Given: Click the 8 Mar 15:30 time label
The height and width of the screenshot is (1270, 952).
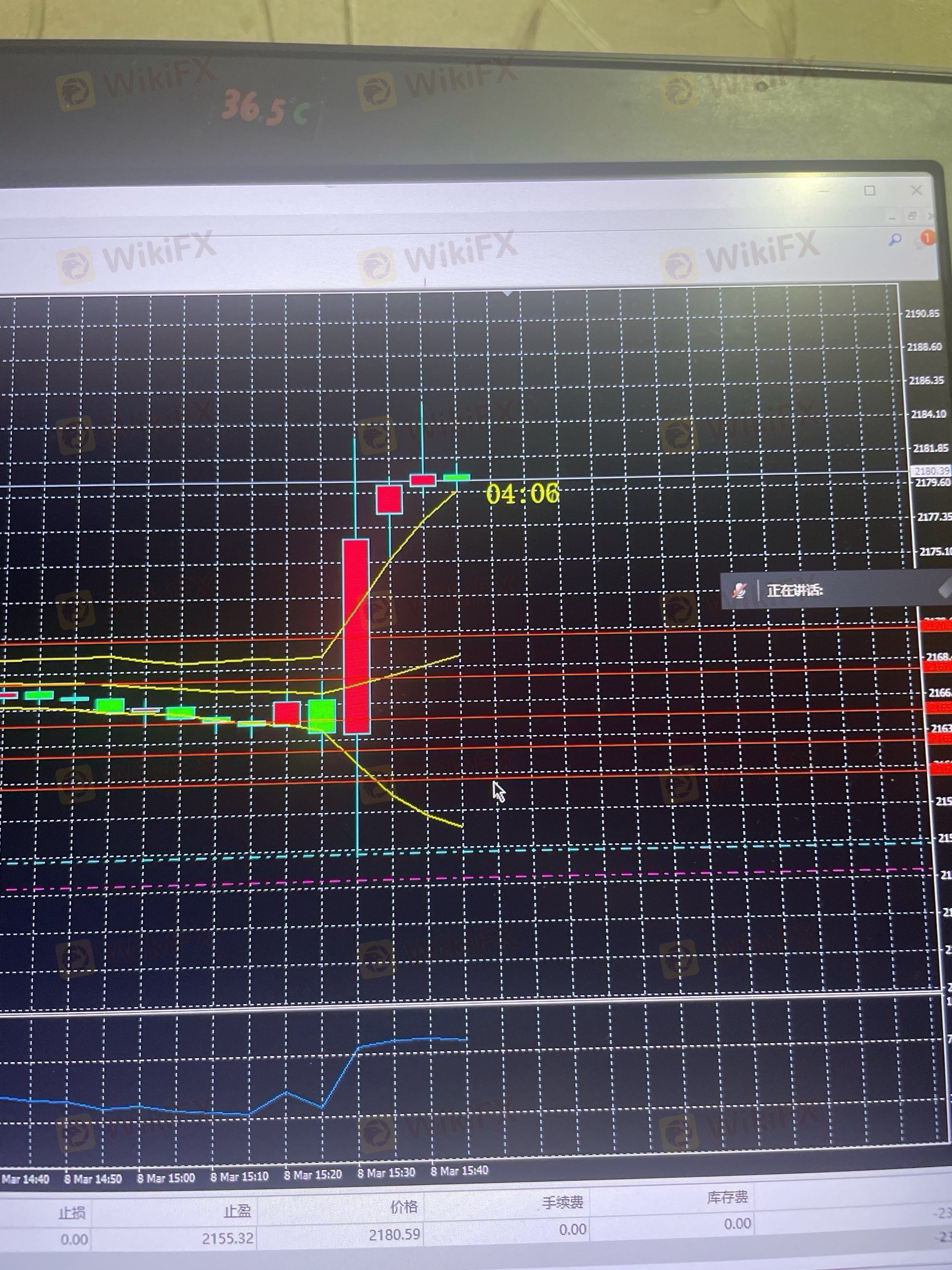Looking at the screenshot, I should click(x=386, y=1172).
